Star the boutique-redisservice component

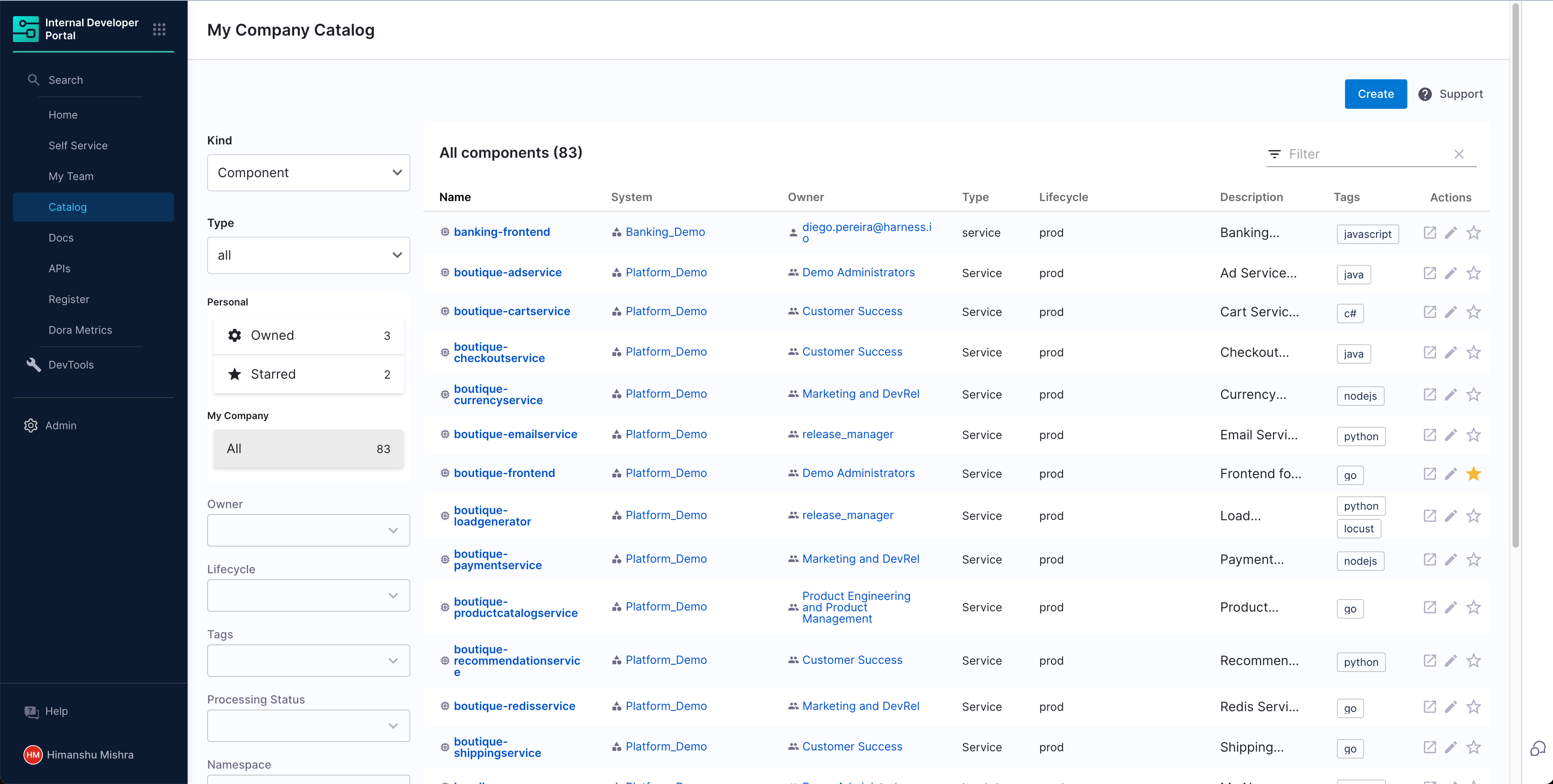pyautogui.click(x=1473, y=707)
